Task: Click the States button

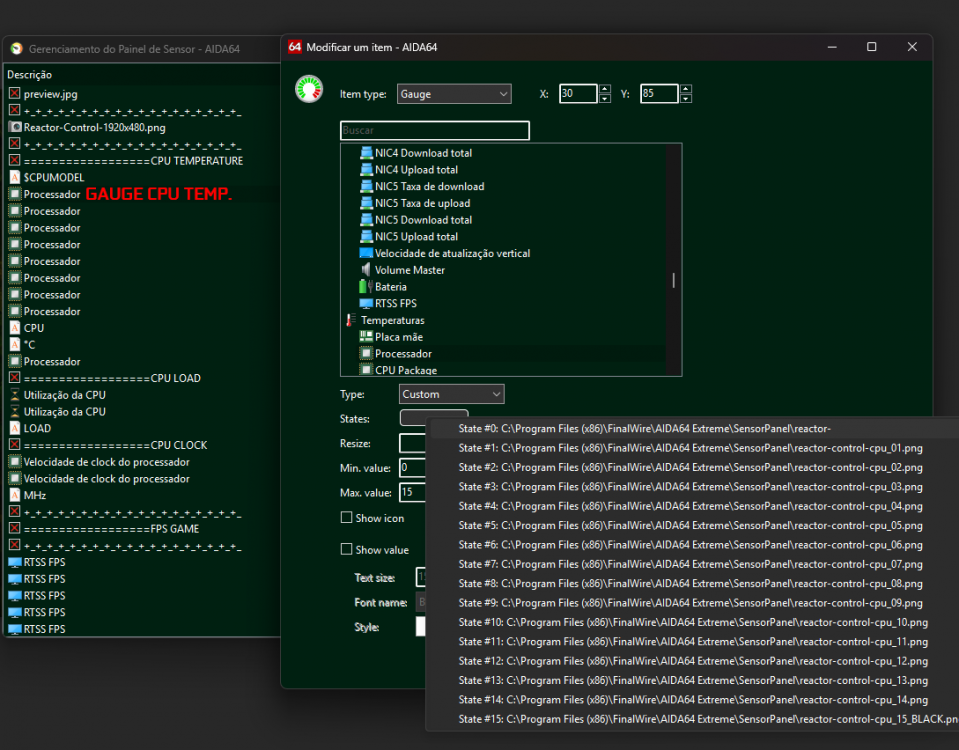Action: click(412, 418)
